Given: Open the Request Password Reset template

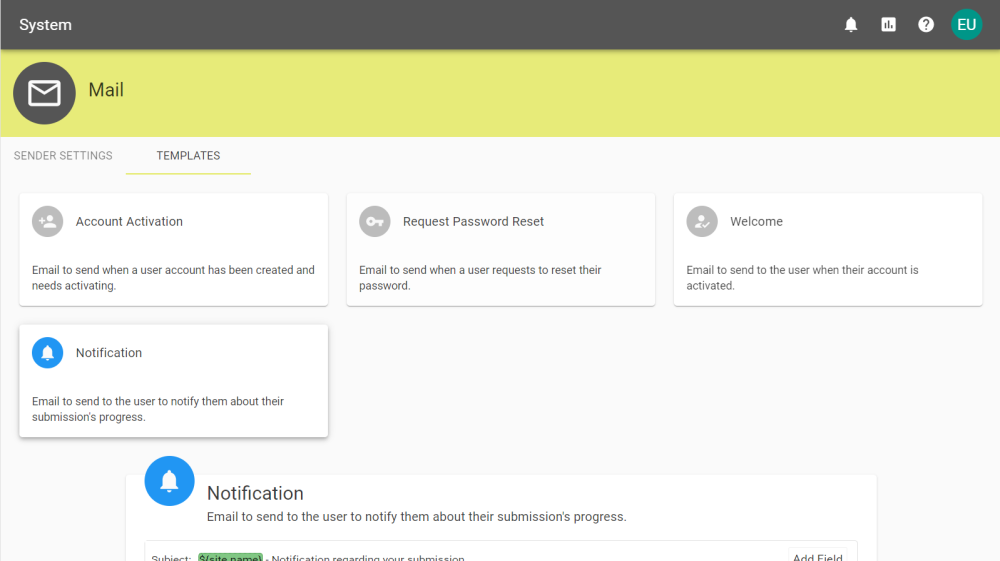Looking at the screenshot, I should pyautogui.click(x=500, y=250).
